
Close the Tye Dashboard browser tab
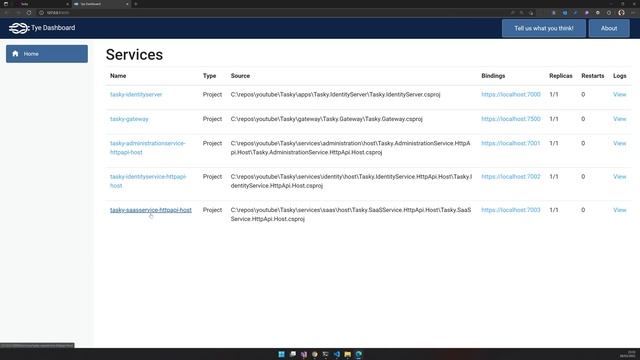point(127,4)
